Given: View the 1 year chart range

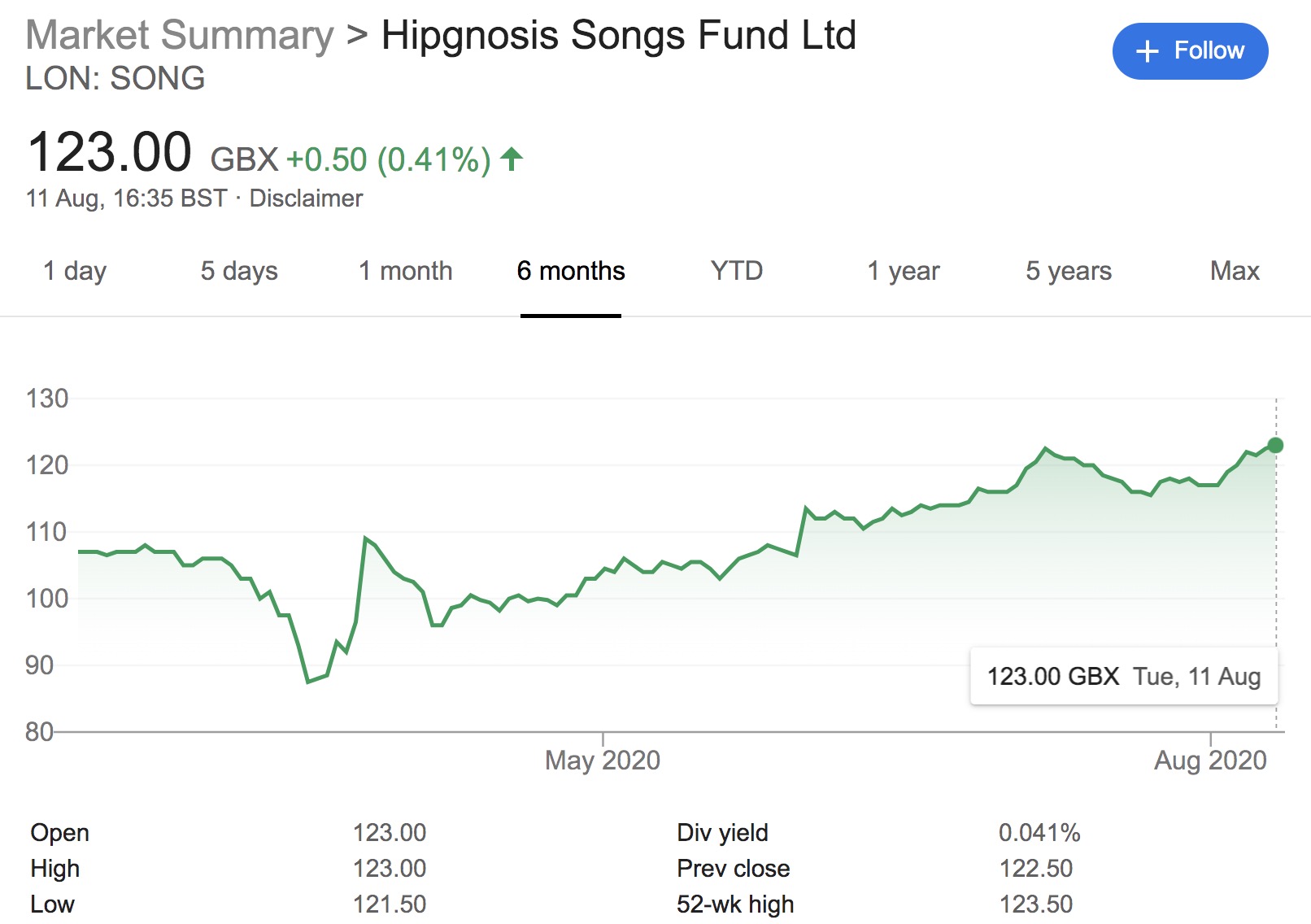Looking at the screenshot, I should click(x=903, y=271).
